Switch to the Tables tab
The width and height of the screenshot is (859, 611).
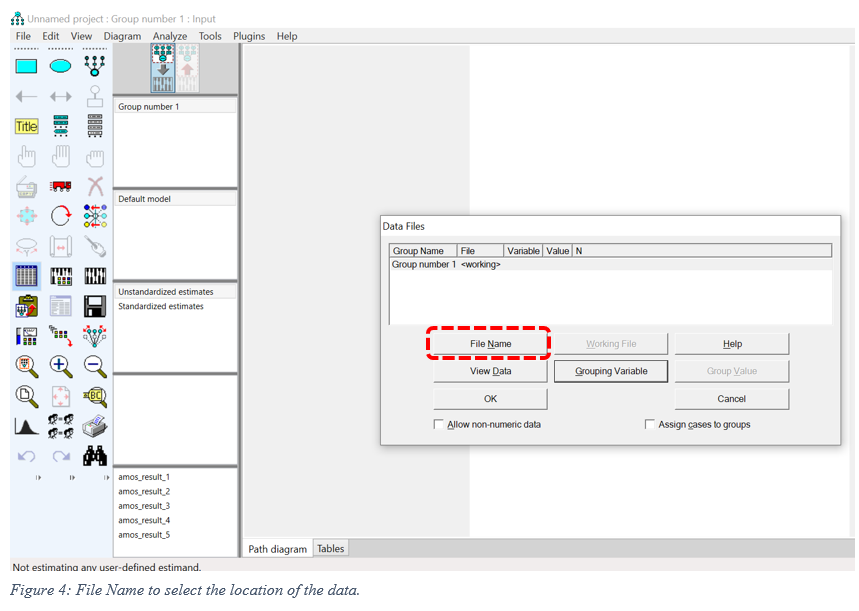pos(330,548)
